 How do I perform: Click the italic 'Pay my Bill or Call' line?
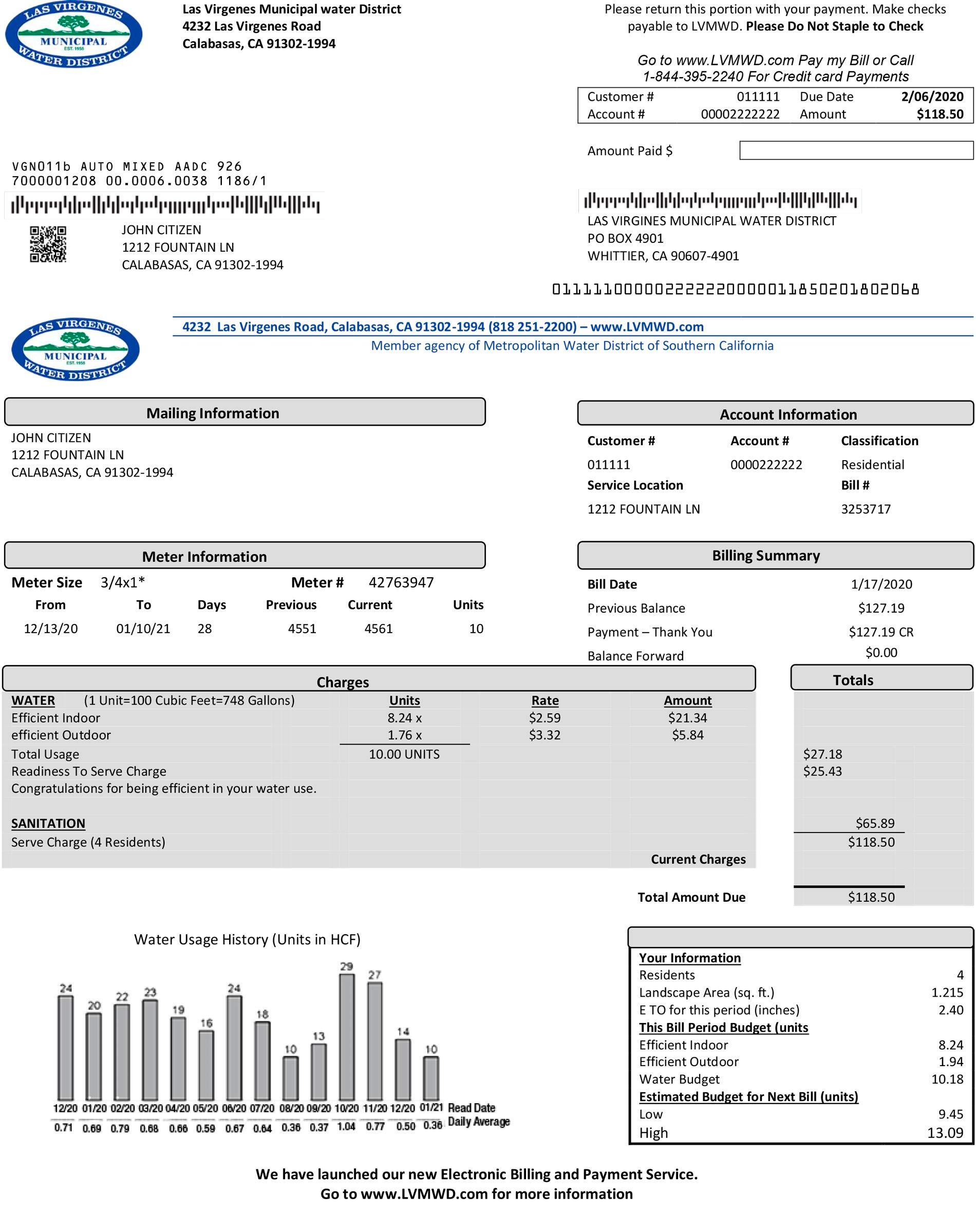775,61
